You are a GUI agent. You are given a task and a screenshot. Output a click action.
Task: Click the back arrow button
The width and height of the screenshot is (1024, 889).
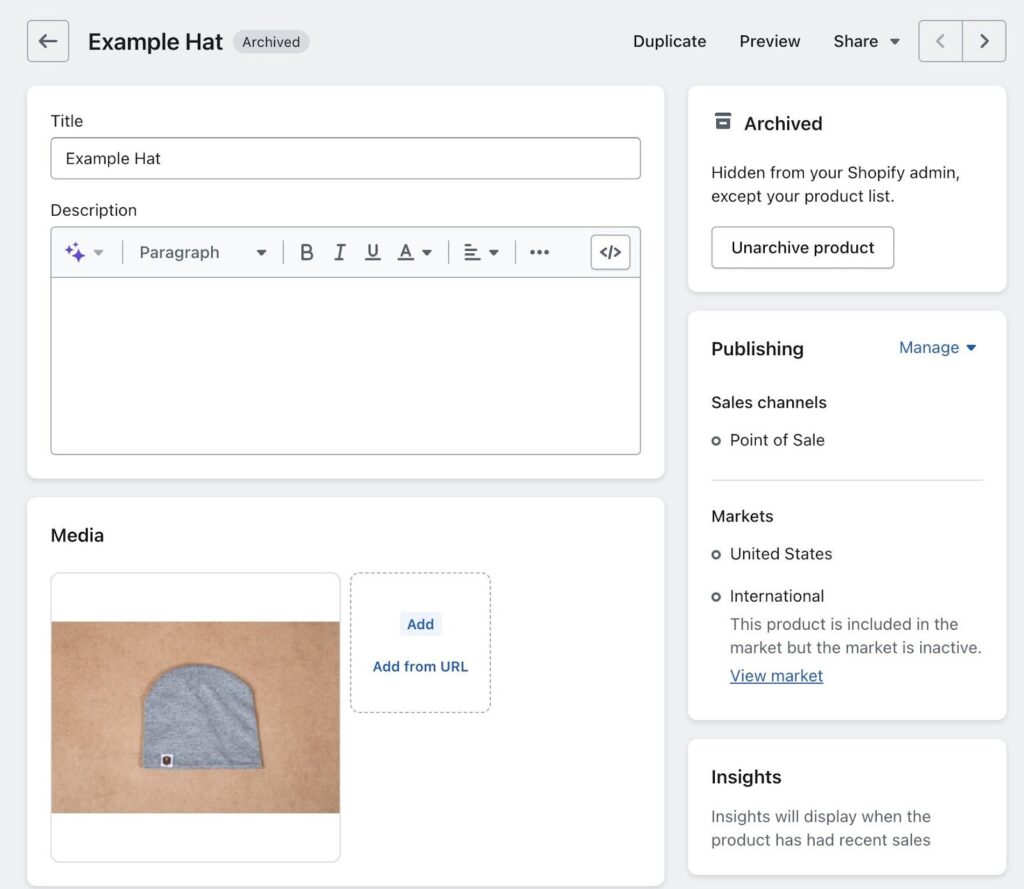(x=48, y=41)
